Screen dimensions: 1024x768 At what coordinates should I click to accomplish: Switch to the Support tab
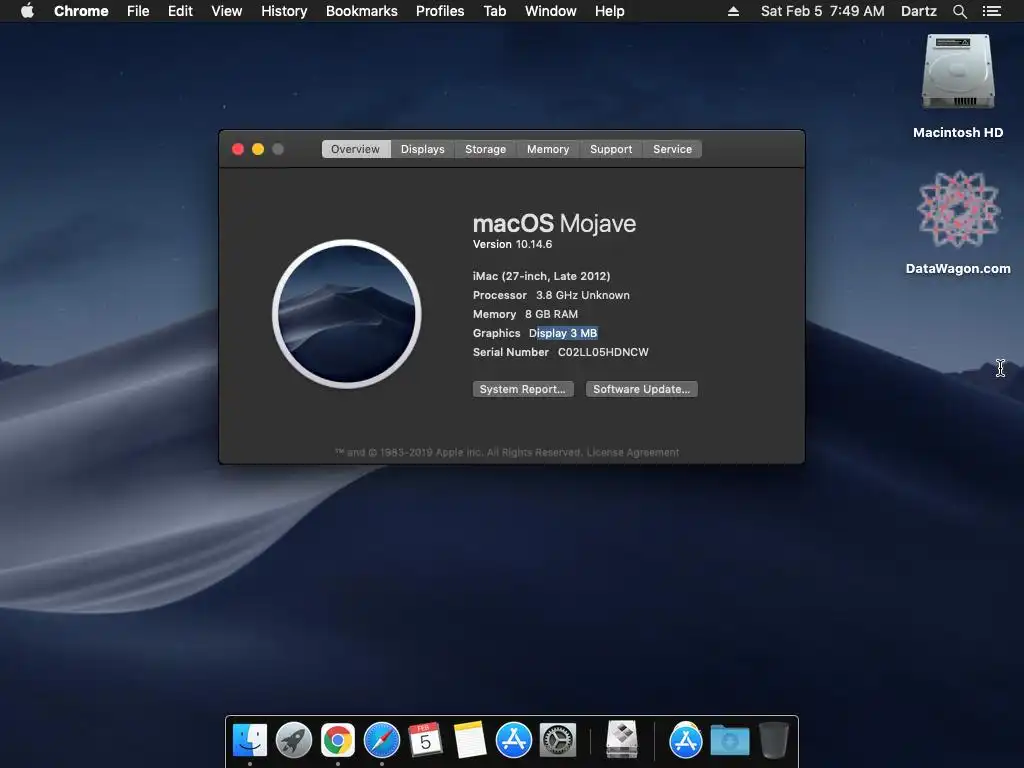(x=611, y=149)
